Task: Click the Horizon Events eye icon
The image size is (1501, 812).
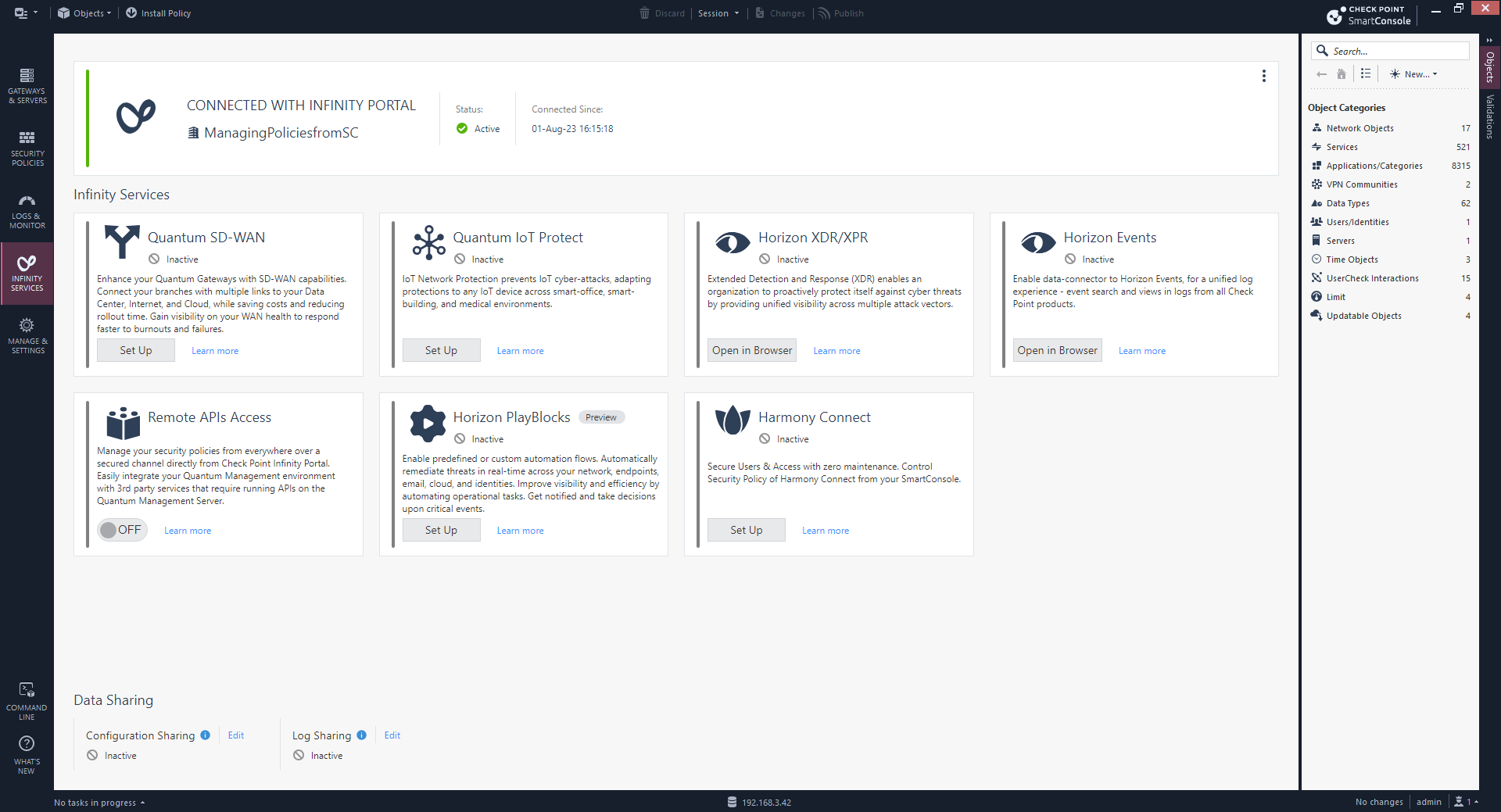Action: click(x=1038, y=243)
